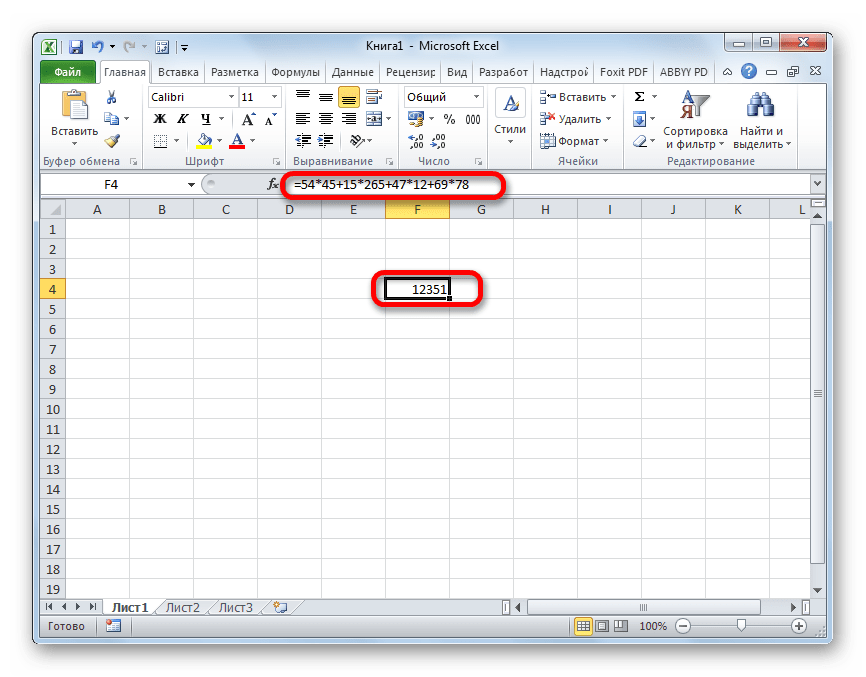Decrease indent icon in alignment group

pos(303,141)
